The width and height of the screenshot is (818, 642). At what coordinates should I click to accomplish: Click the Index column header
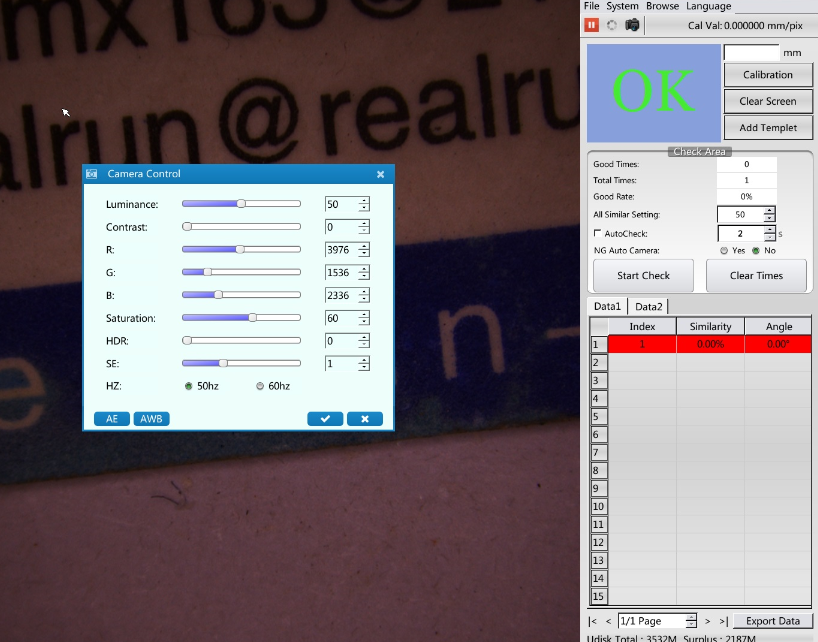click(x=642, y=326)
